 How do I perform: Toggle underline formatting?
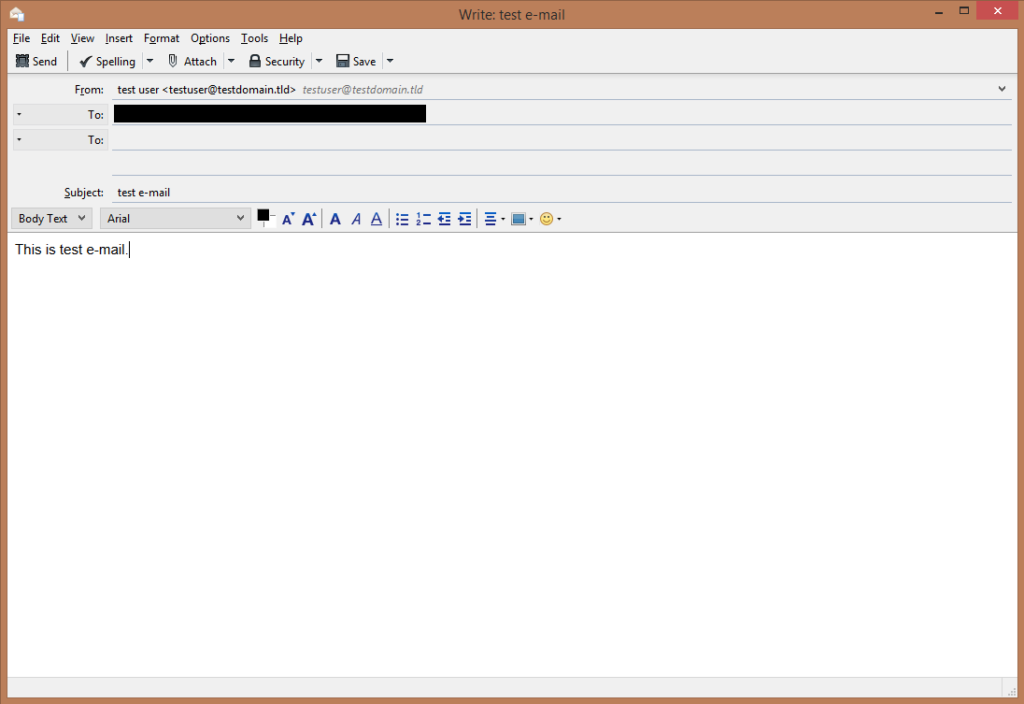375,218
